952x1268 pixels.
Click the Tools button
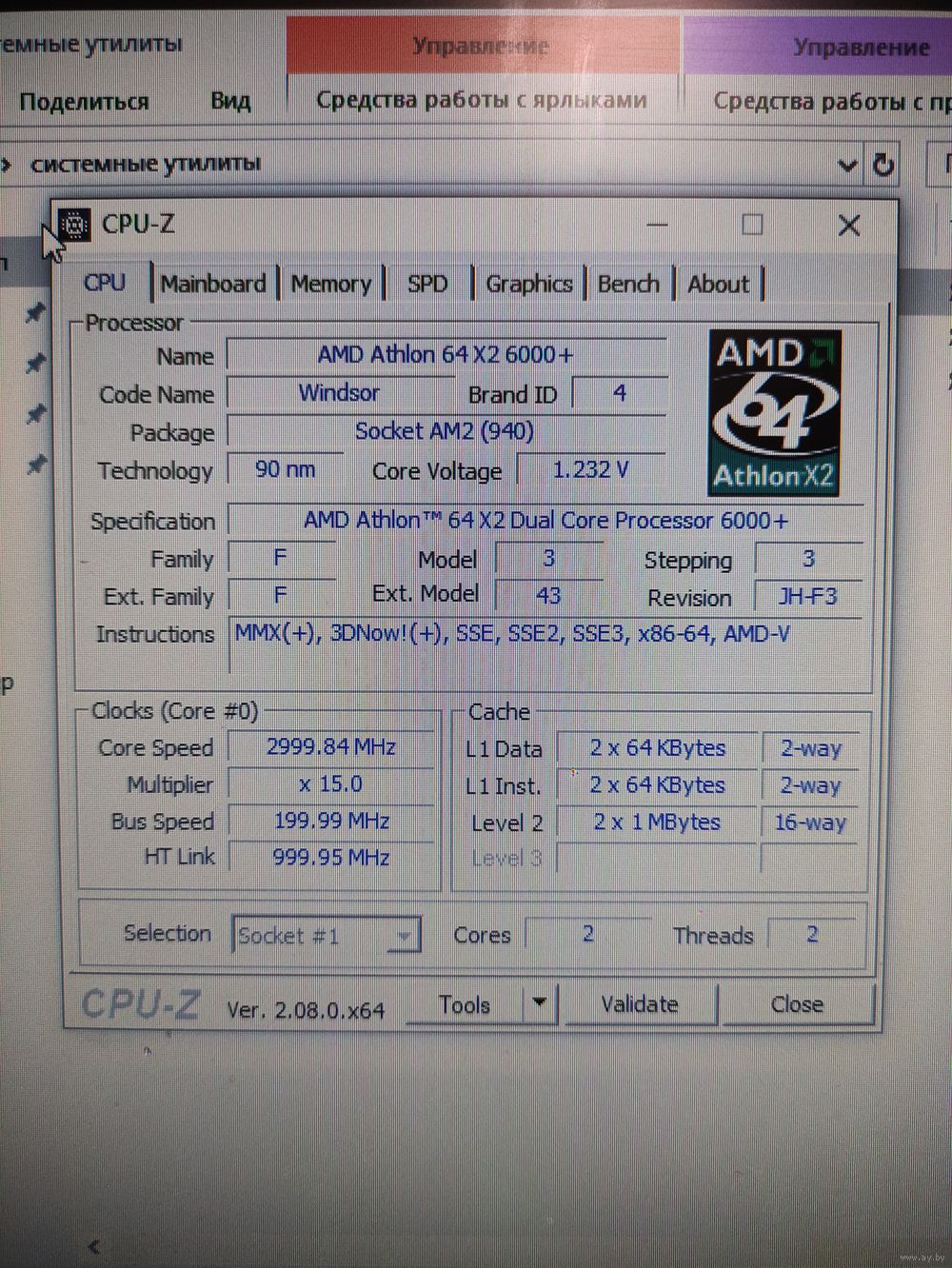[x=465, y=1004]
